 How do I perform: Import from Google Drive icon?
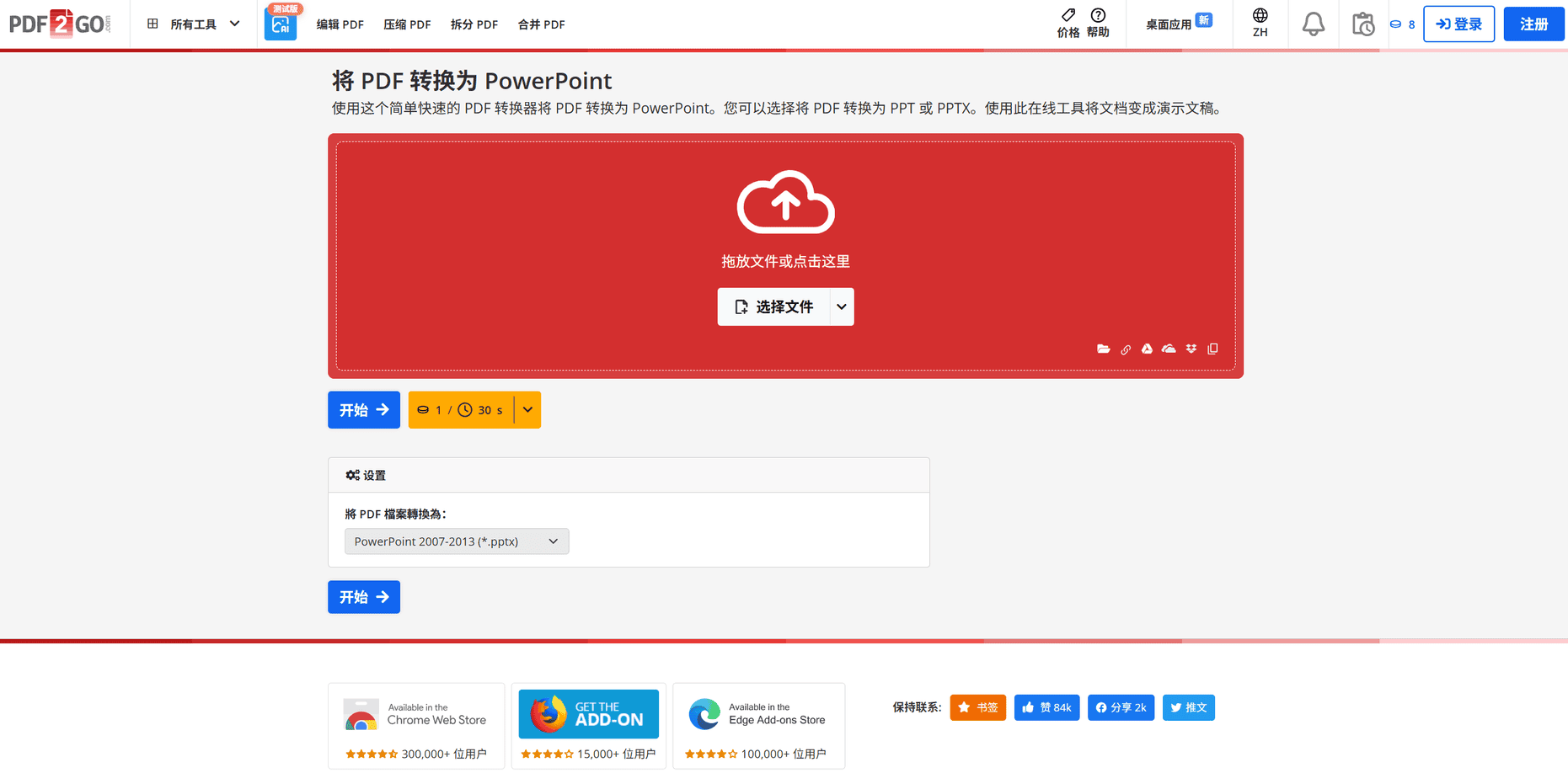click(1147, 349)
